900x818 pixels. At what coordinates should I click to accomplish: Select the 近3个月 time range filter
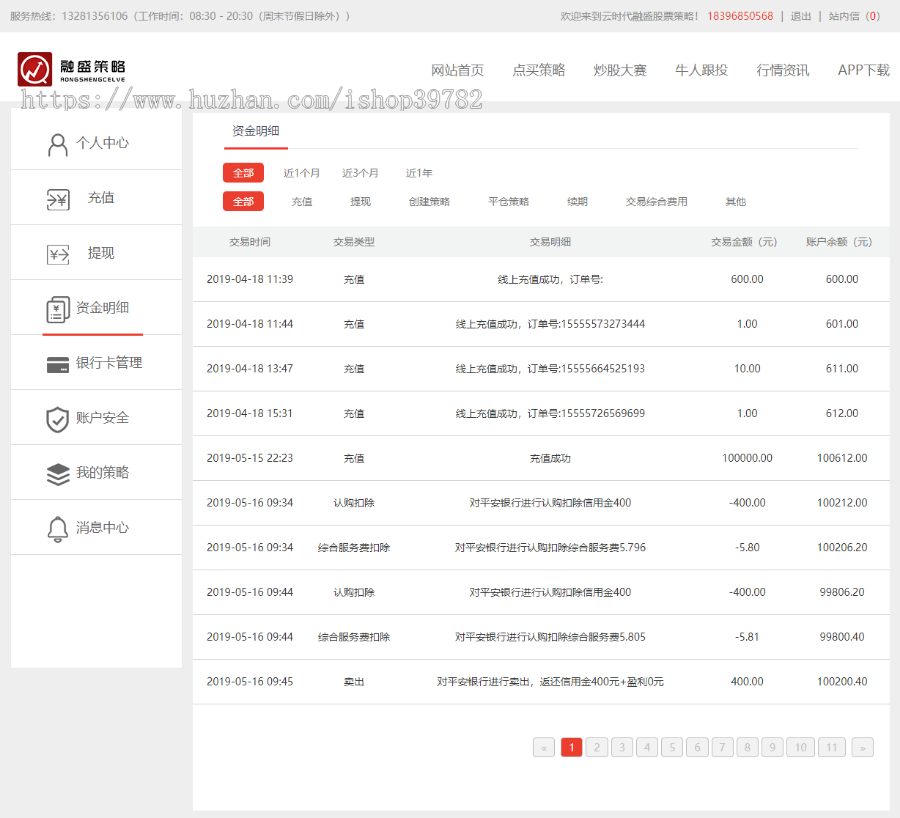360,173
